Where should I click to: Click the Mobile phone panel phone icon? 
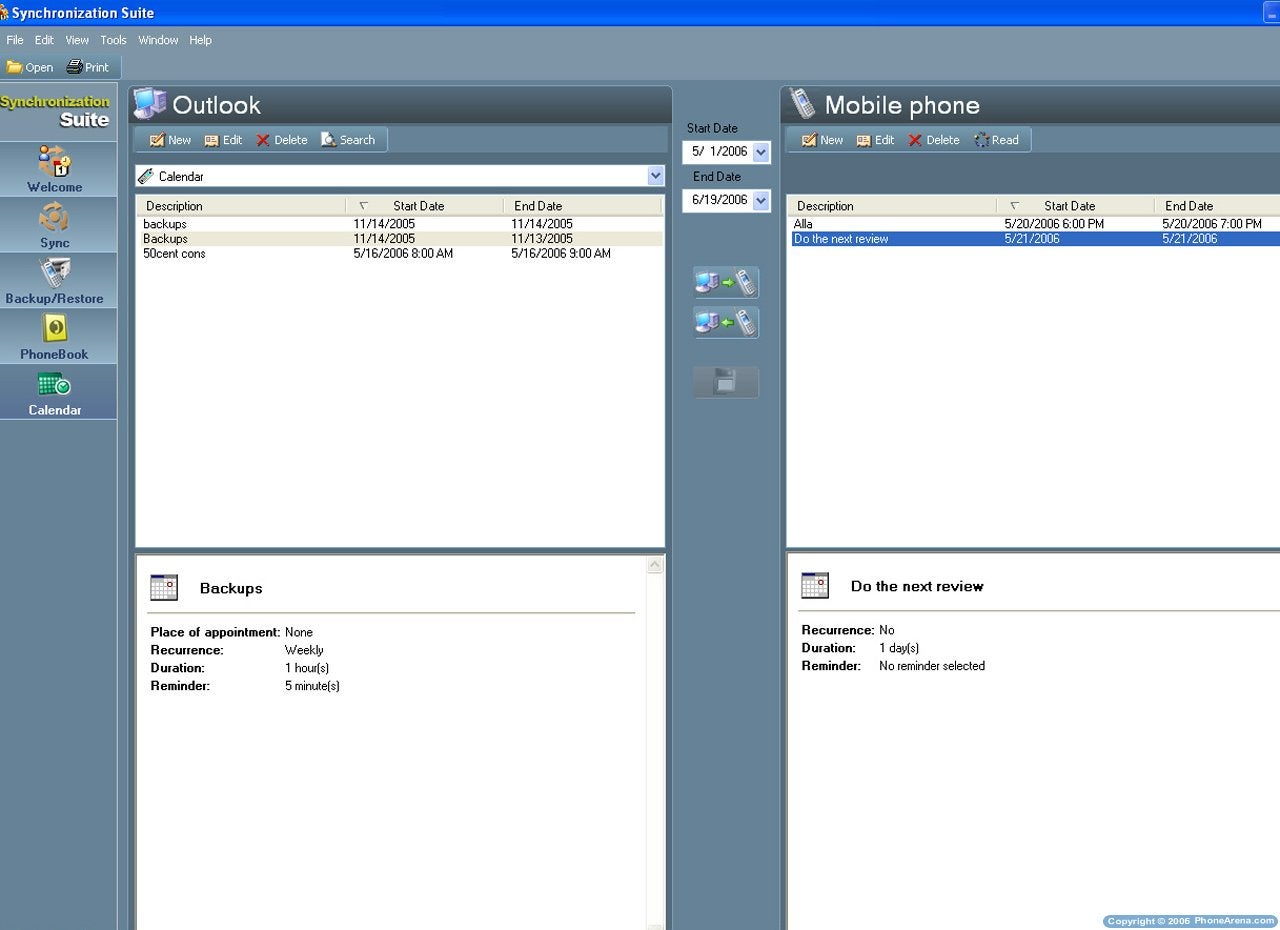coord(801,104)
